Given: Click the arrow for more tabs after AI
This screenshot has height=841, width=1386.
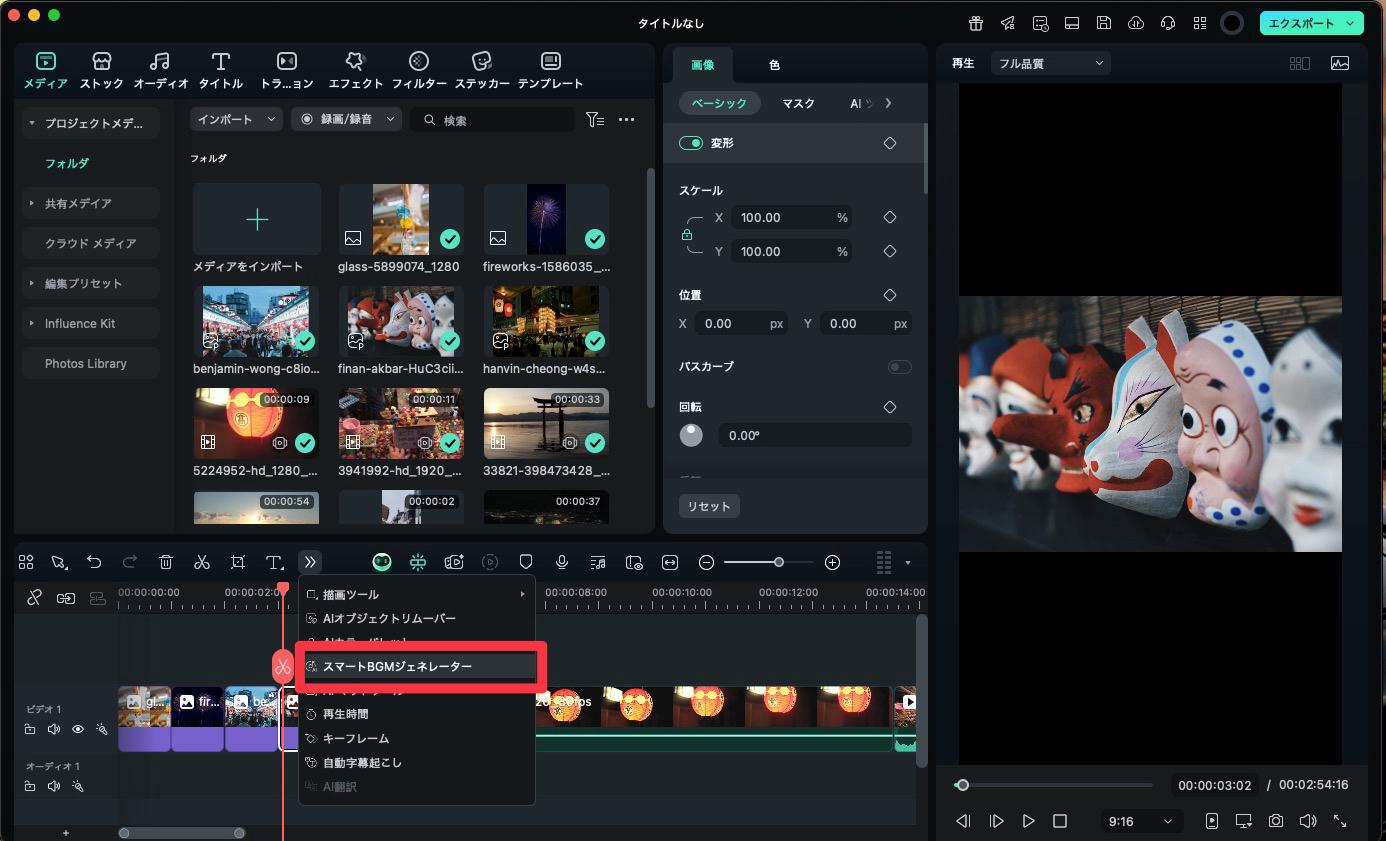Looking at the screenshot, I should coord(888,103).
